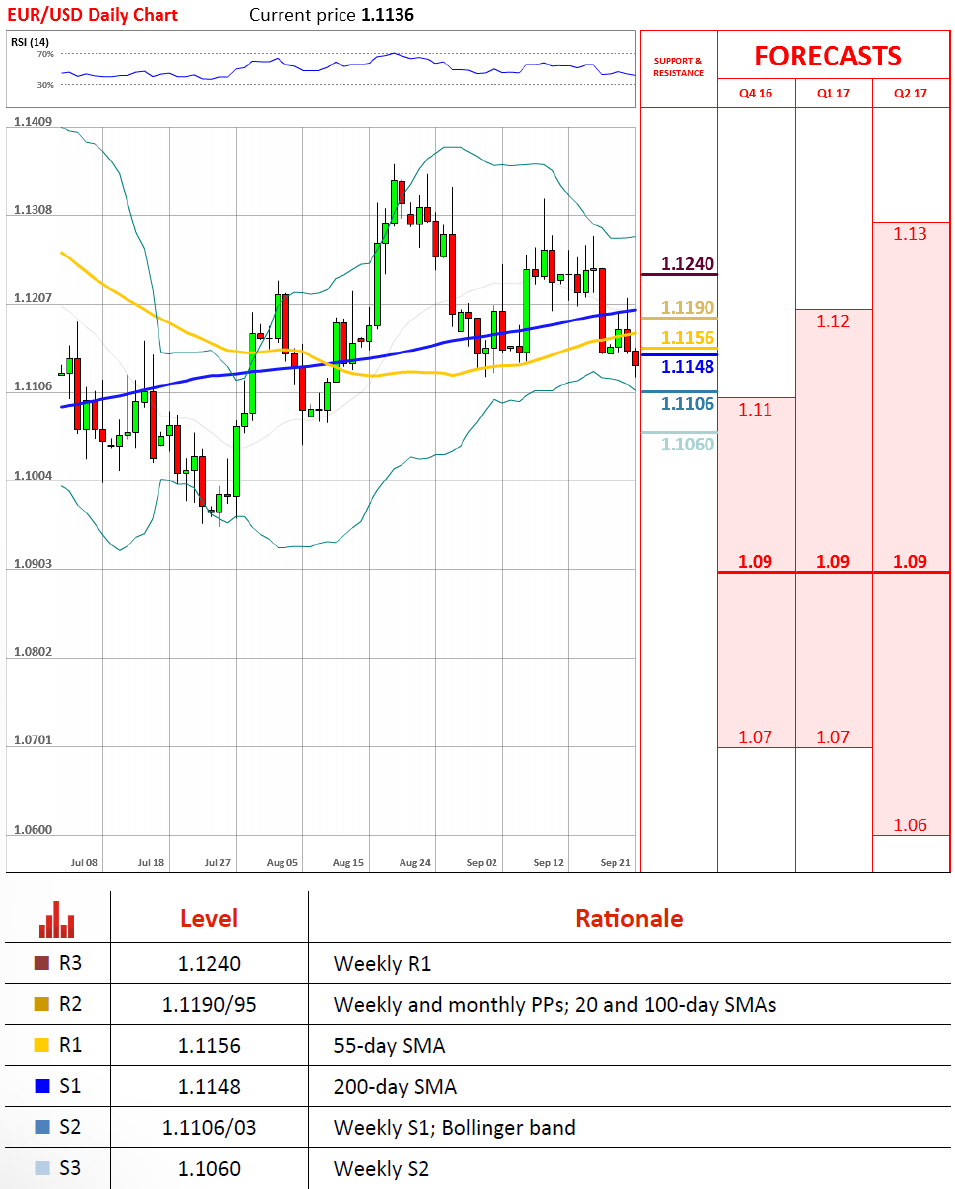The height and width of the screenshot is (1189, 955).
Task: Click the Sep 21 date axis label
Action: [x=615, y=862]
